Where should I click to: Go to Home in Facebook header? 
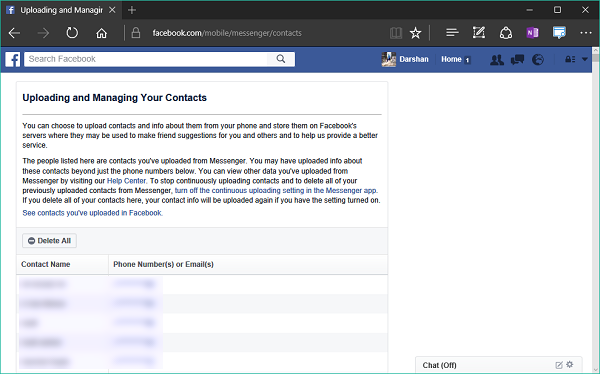451,59
